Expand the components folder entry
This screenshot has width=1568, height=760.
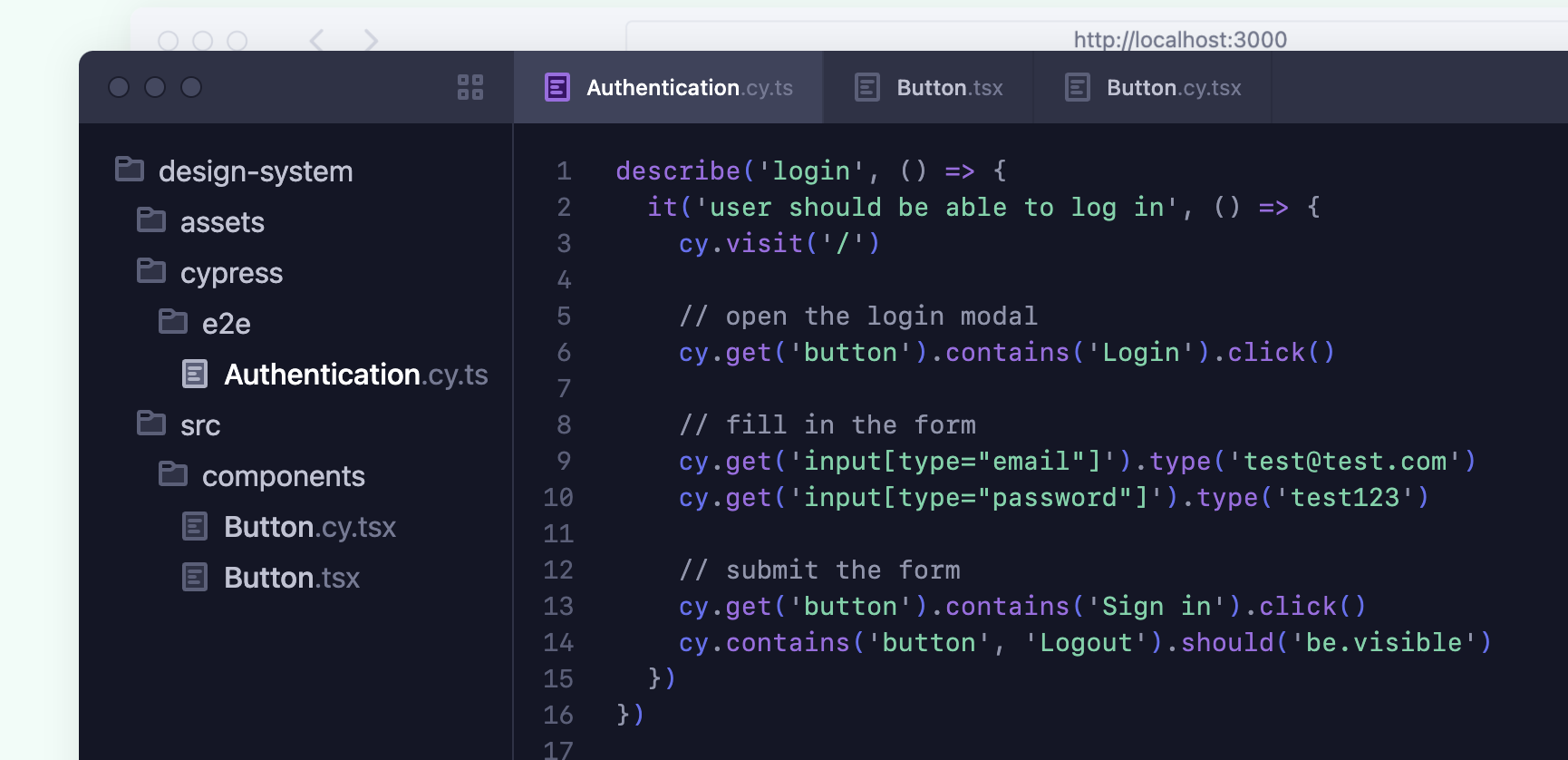[282, 476]
